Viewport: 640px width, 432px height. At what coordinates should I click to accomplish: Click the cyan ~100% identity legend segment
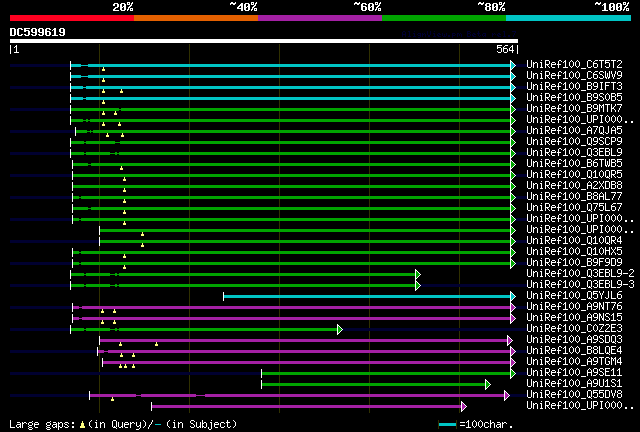click(x=569, y=18)
